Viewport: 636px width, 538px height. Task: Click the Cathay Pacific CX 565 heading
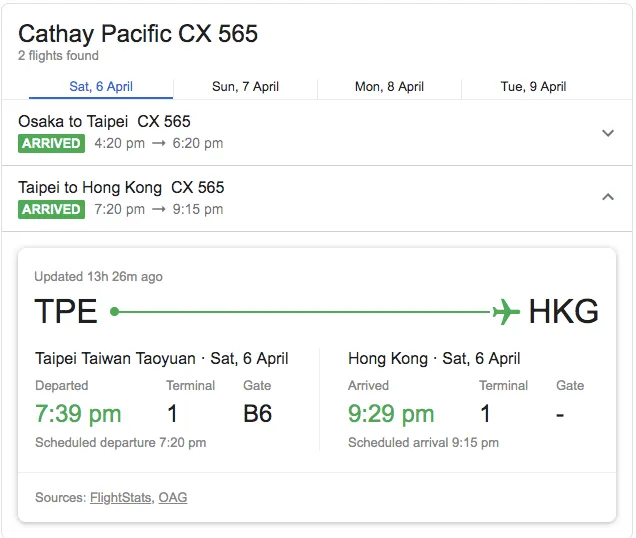click(138, 33)
